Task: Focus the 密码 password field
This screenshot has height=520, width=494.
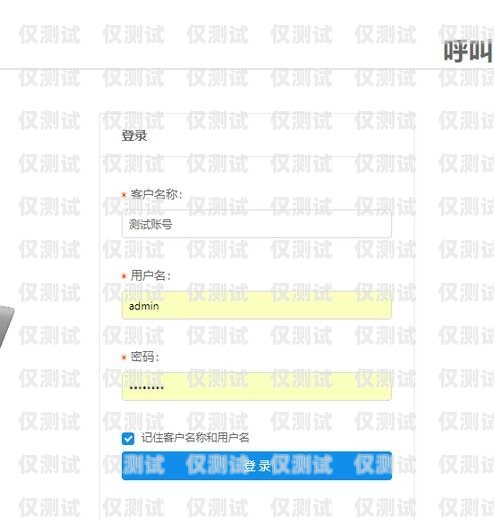Action: (x=257, y=387)
